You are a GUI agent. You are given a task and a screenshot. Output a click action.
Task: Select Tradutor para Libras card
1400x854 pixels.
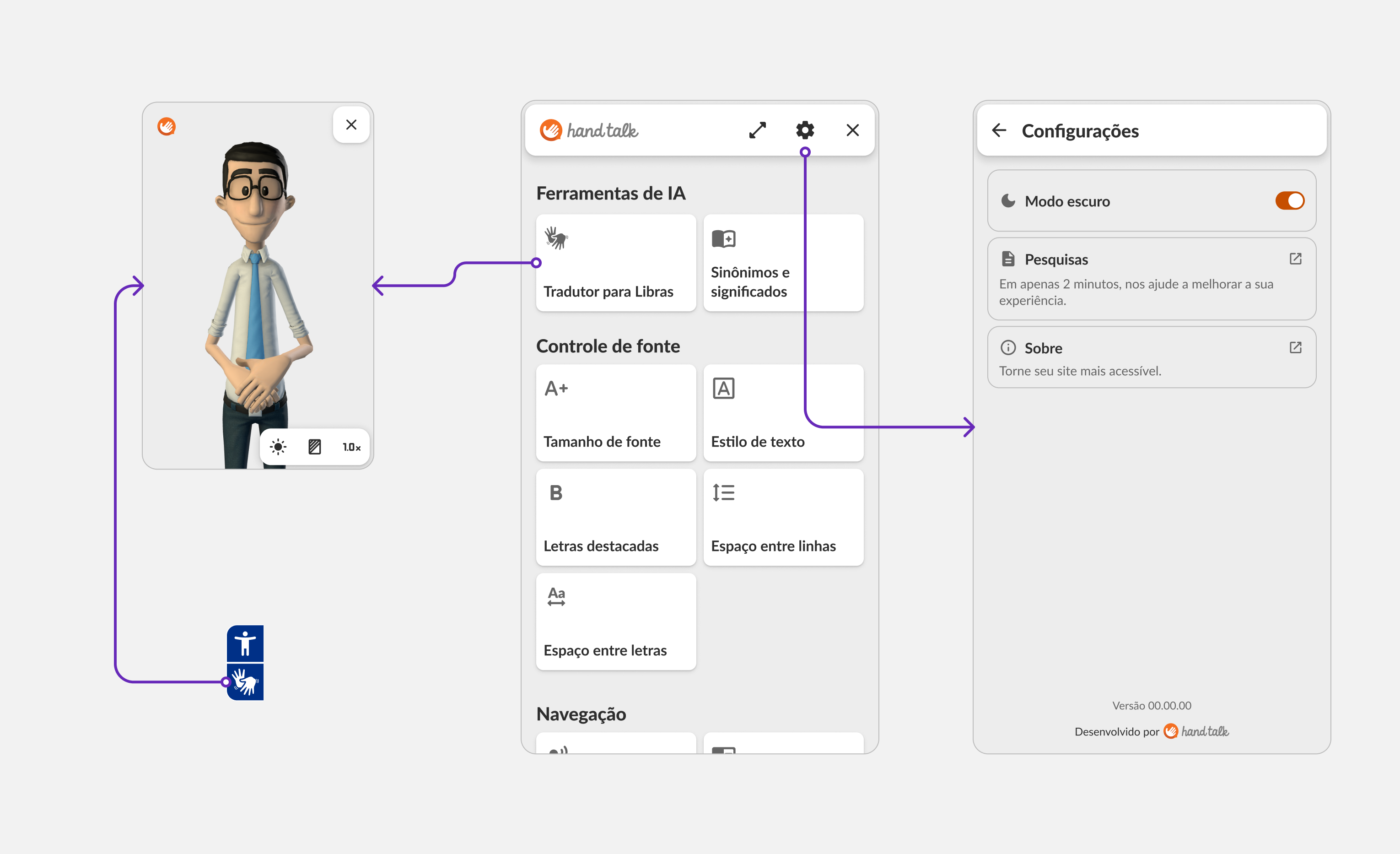[615, 263]
